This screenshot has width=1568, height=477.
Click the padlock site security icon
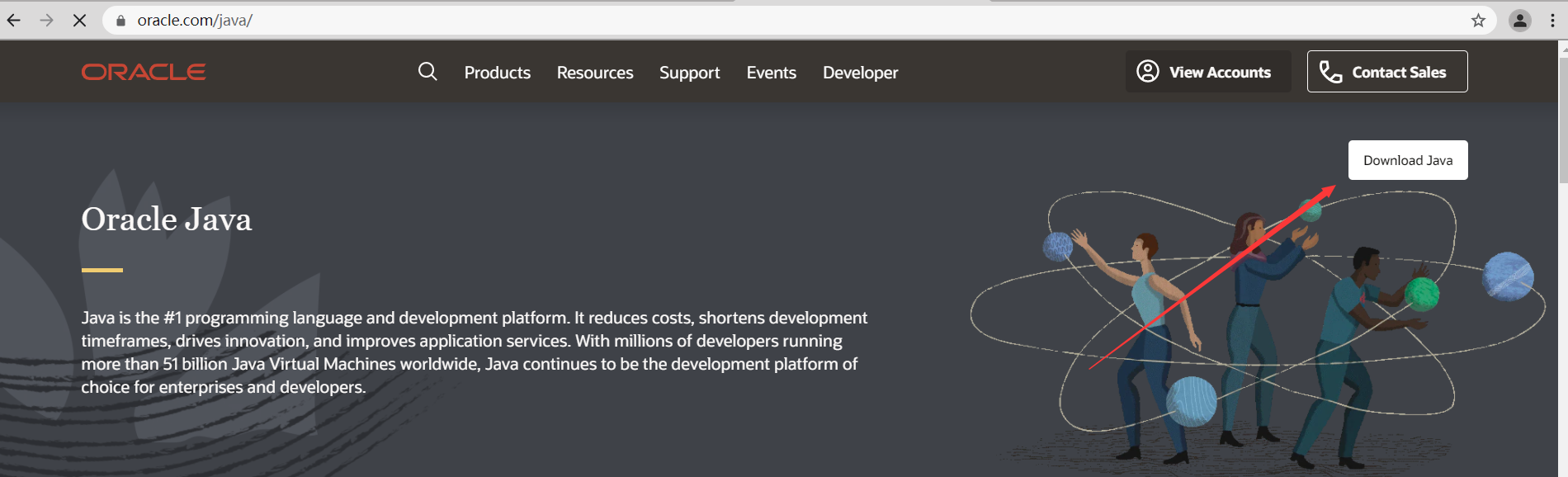coord(121,21)
